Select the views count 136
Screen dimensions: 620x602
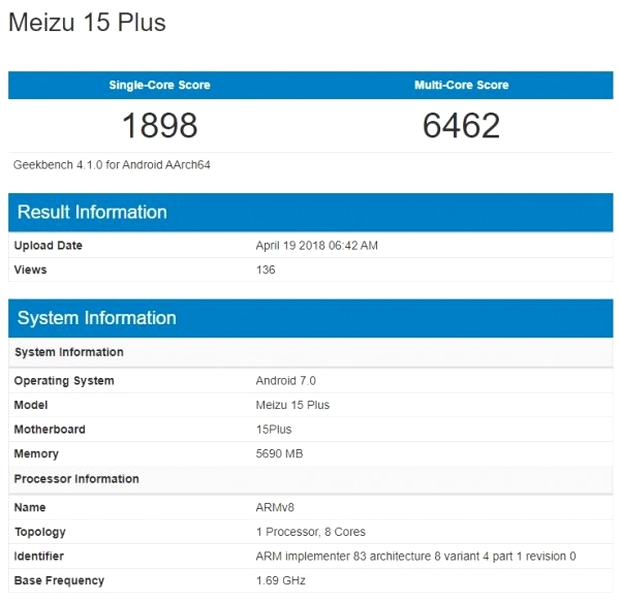265,270
